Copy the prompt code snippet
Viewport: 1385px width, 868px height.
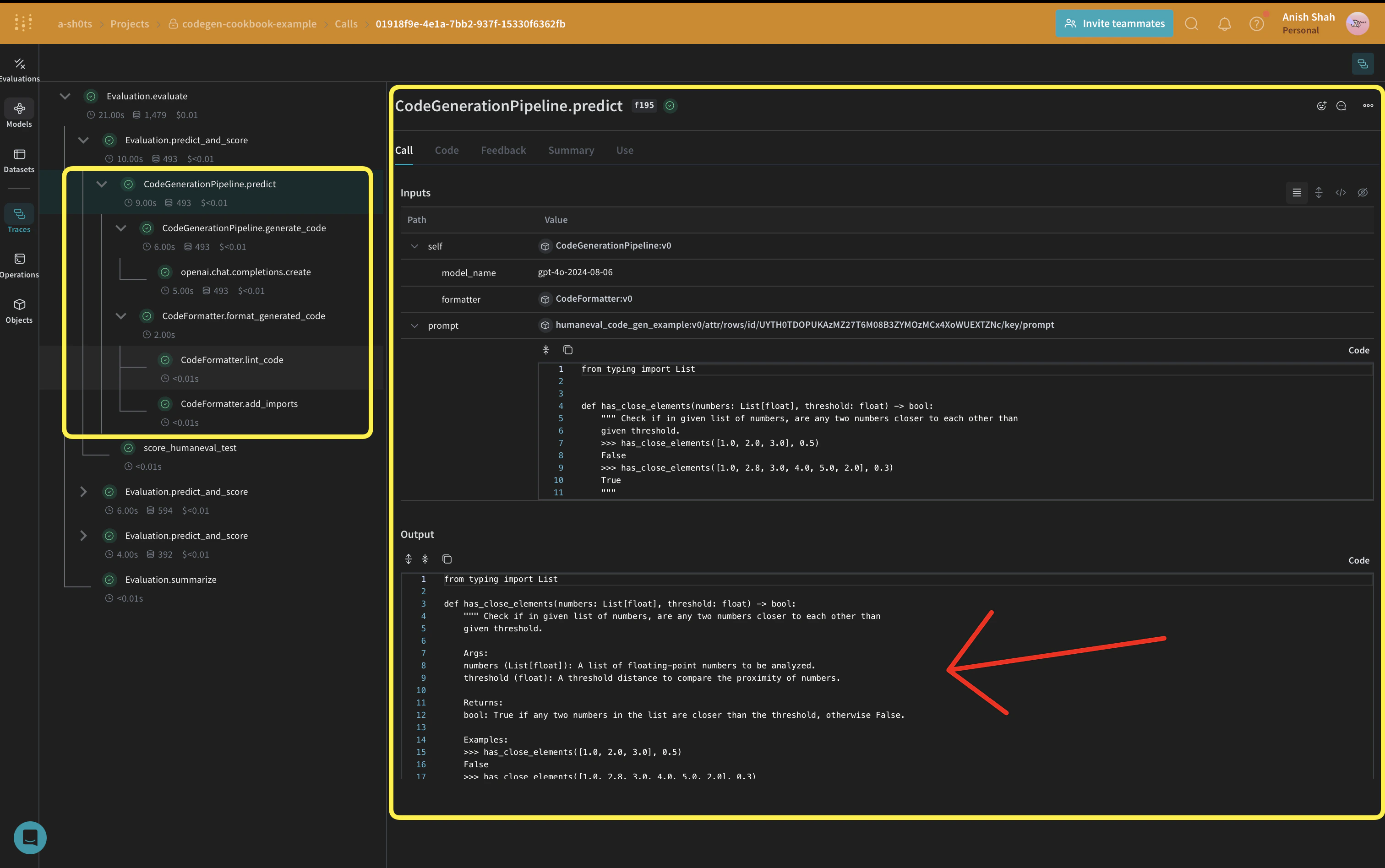[568, 349]
